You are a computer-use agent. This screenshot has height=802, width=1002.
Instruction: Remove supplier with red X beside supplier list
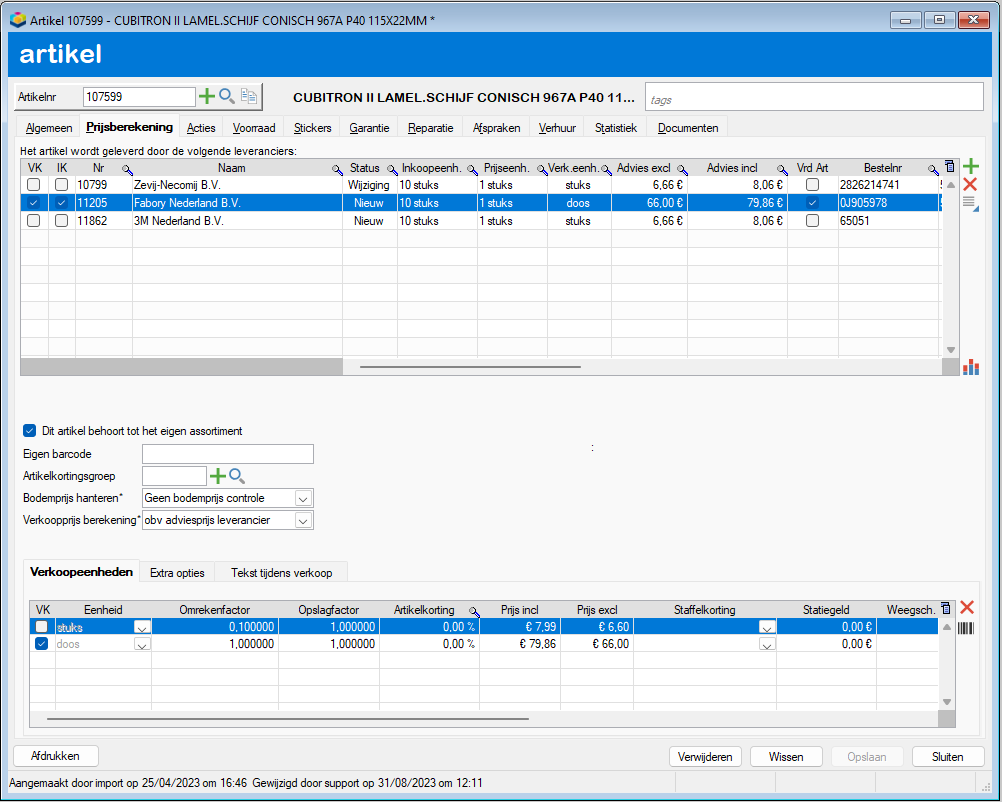970,185
